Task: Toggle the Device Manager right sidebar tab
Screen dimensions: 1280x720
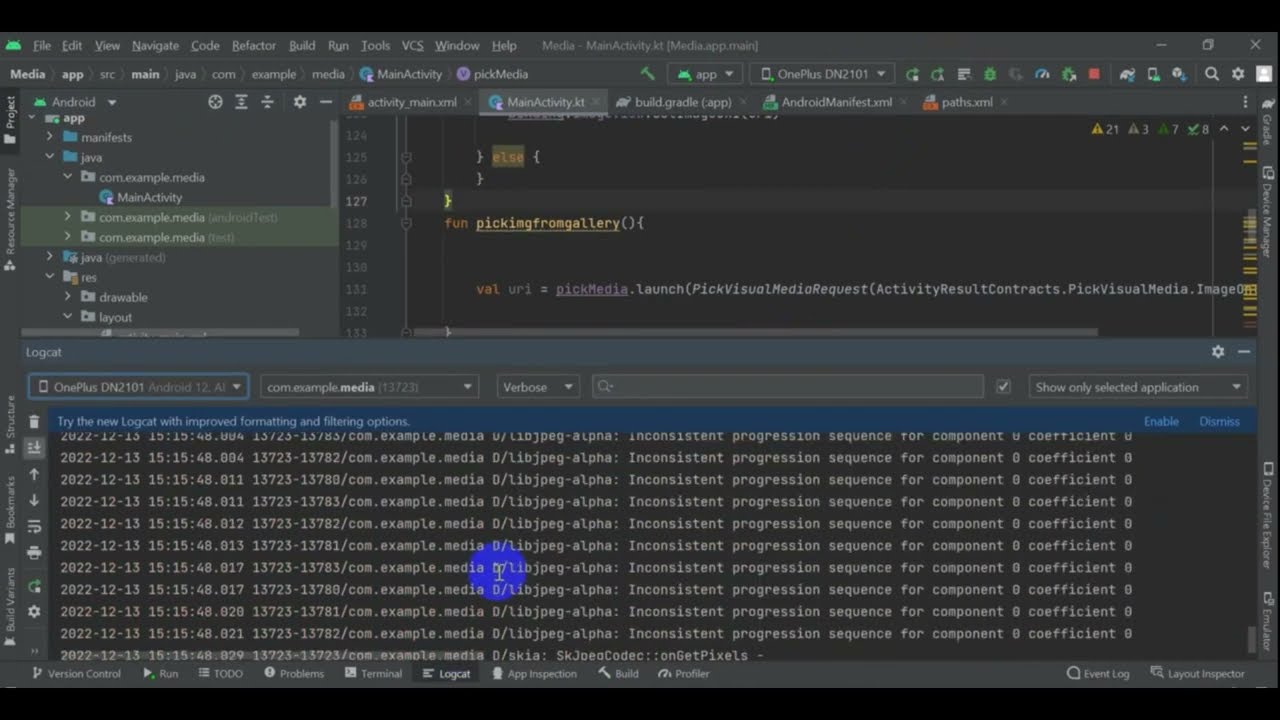Action: click(x=1267, y=210)
